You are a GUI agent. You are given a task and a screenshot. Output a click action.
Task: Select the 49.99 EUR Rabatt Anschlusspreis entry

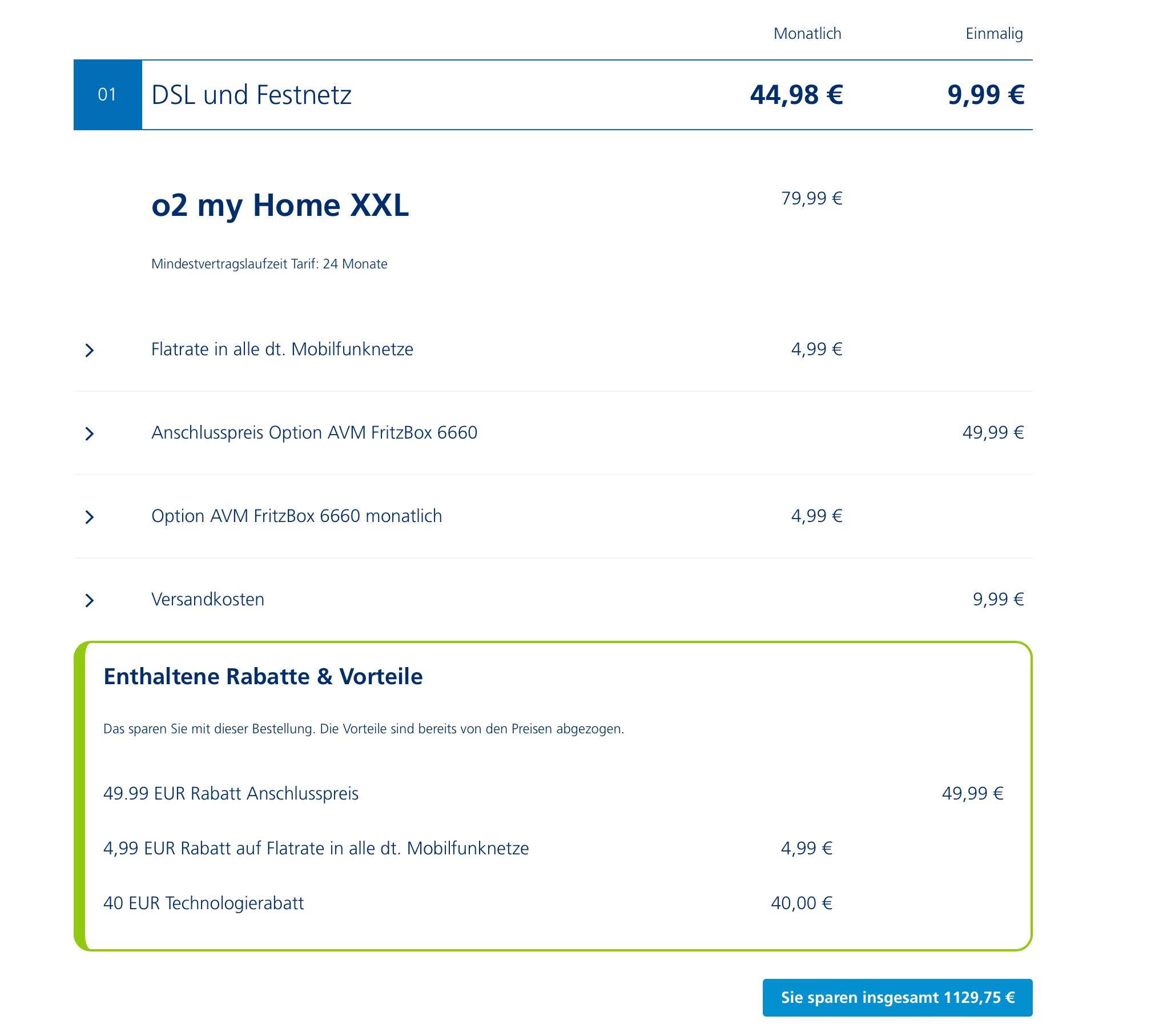(231, 793)
